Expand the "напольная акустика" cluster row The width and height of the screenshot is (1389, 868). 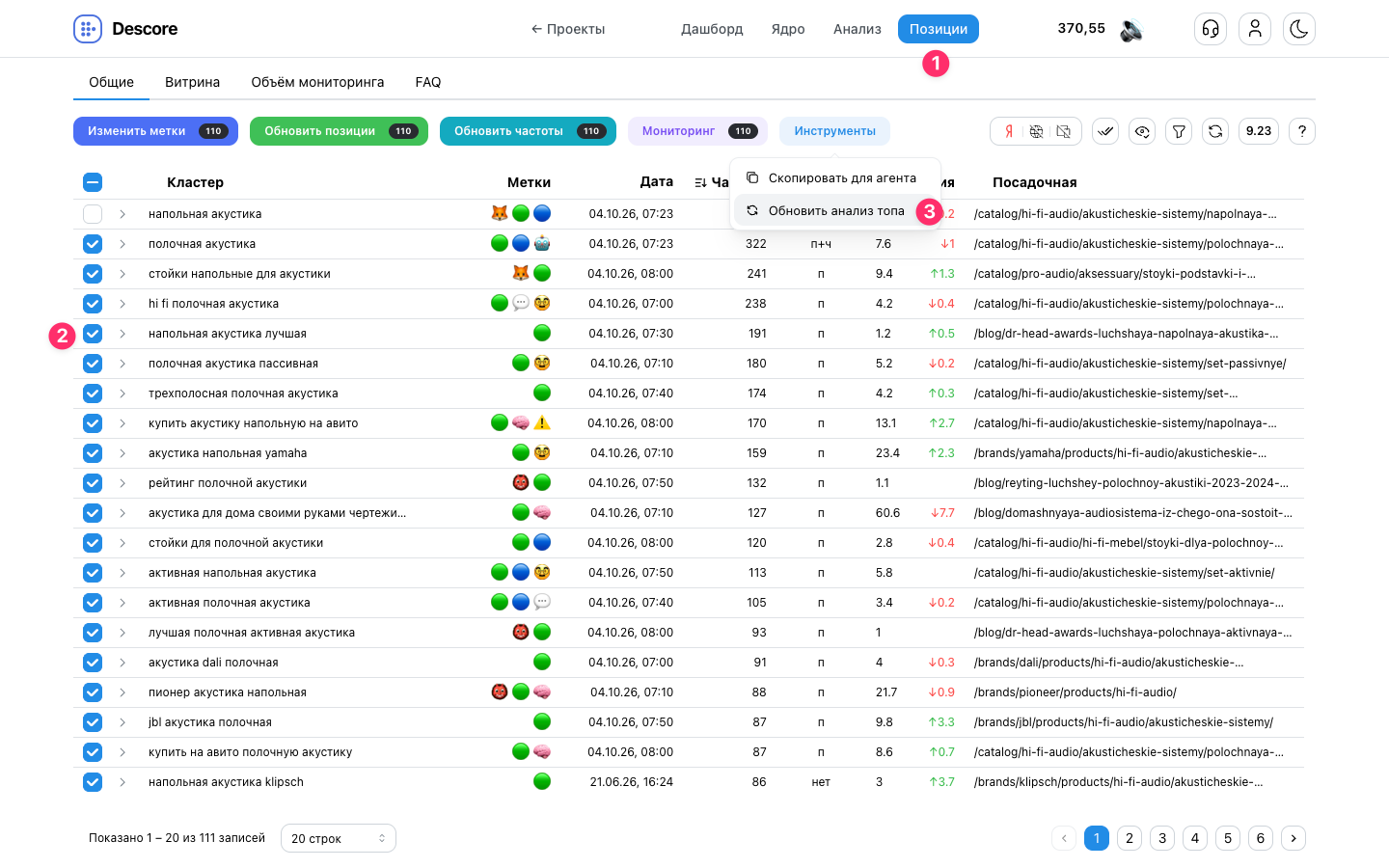[123, 214]
